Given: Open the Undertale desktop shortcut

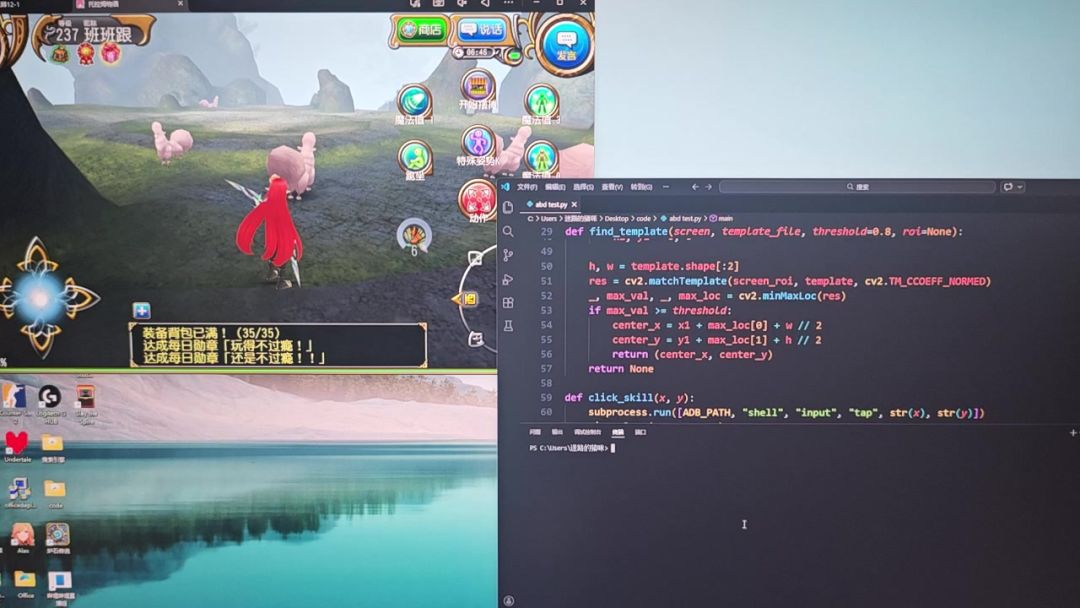Looking at the screenshot, I should point(17,444).
